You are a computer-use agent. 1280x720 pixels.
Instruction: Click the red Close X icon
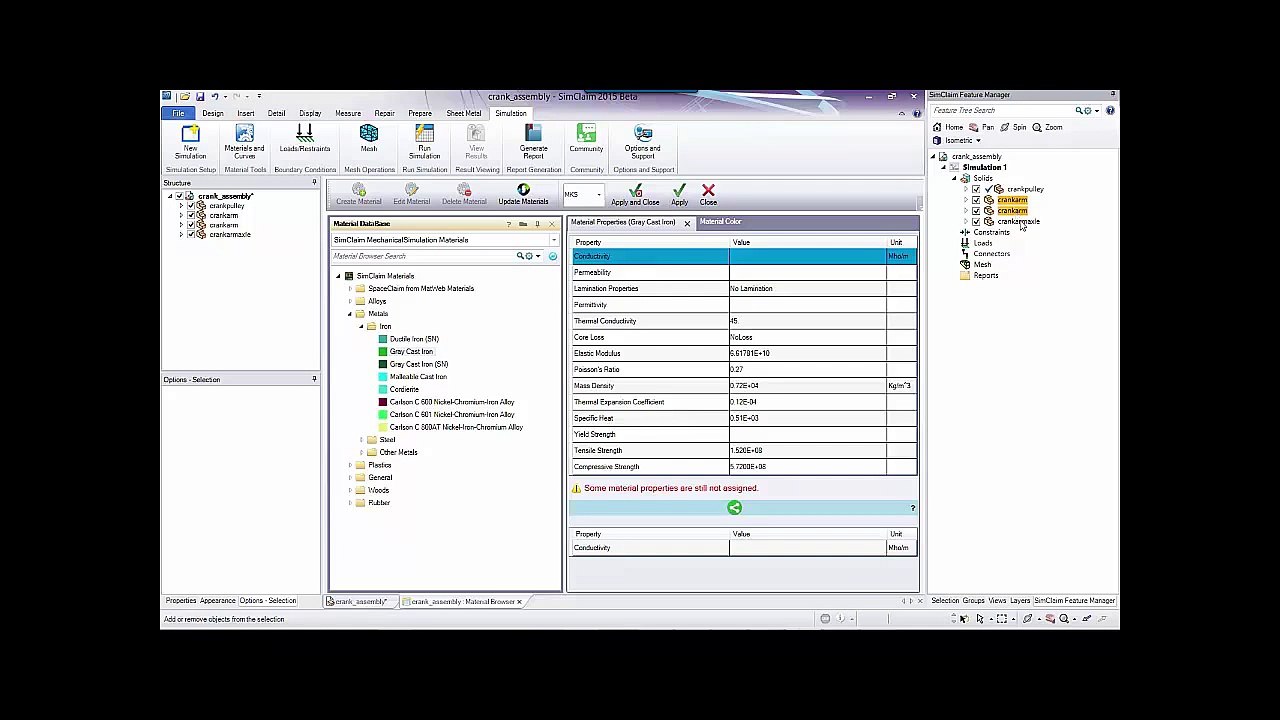pos(708,189)
